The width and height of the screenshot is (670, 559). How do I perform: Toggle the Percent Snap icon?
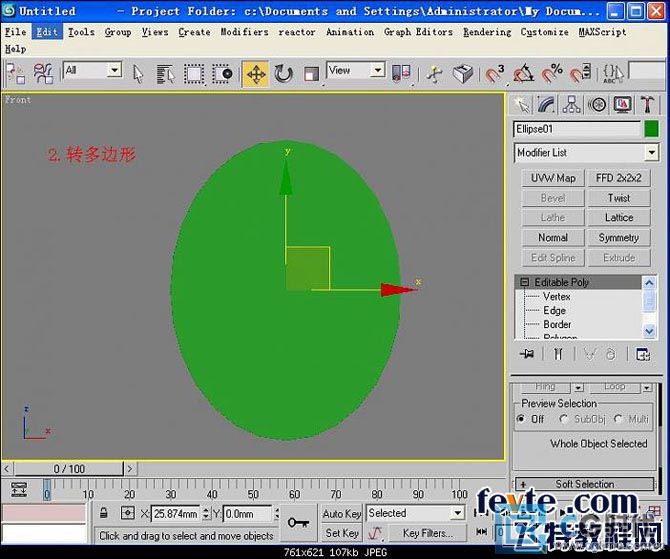click(x=552, y=74)
